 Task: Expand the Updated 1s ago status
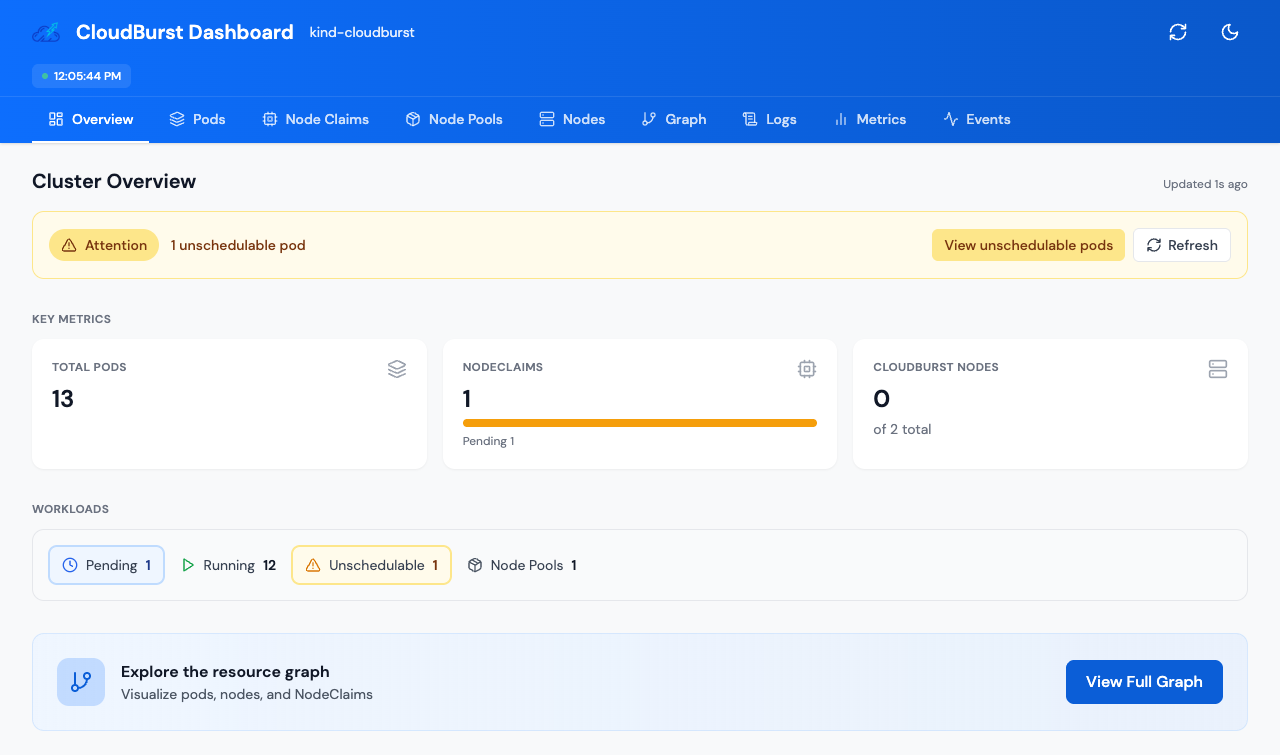coord(1204,184)
